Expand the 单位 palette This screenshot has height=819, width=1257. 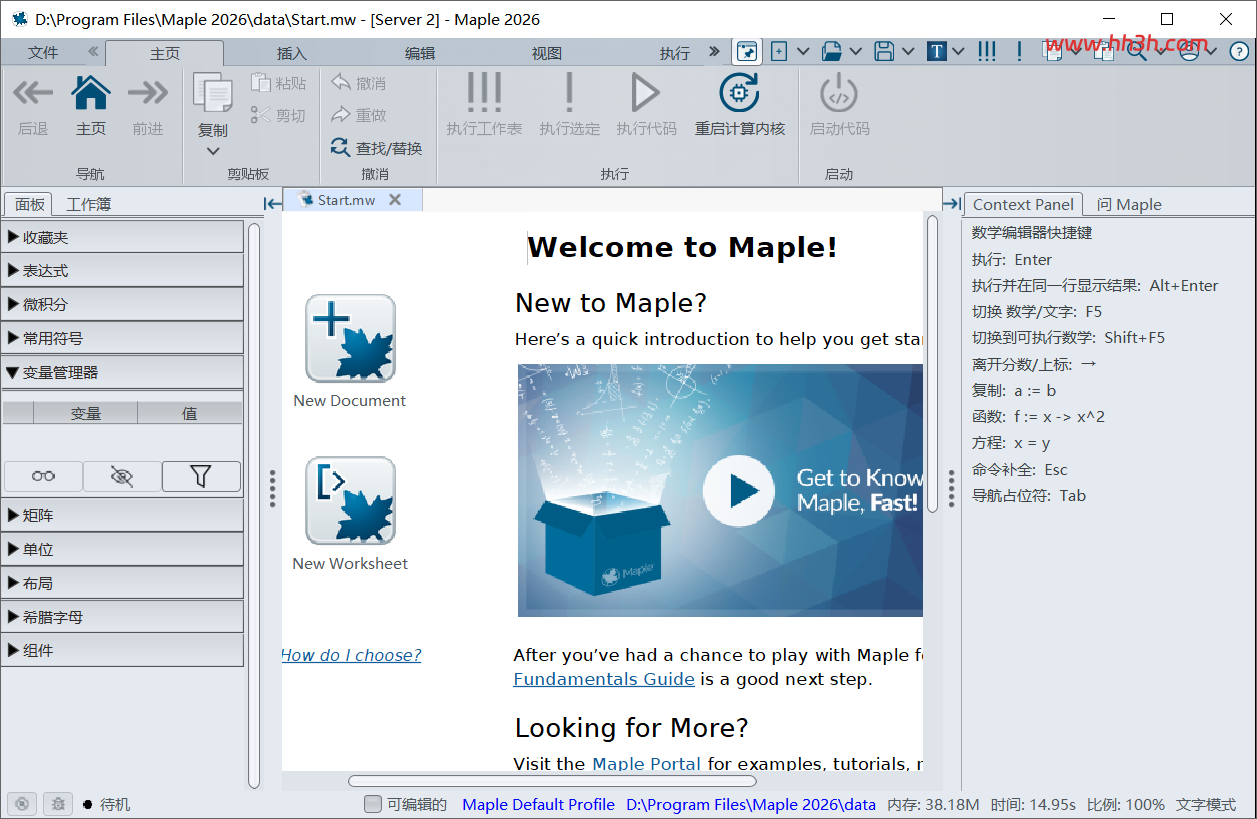point(122,549)
